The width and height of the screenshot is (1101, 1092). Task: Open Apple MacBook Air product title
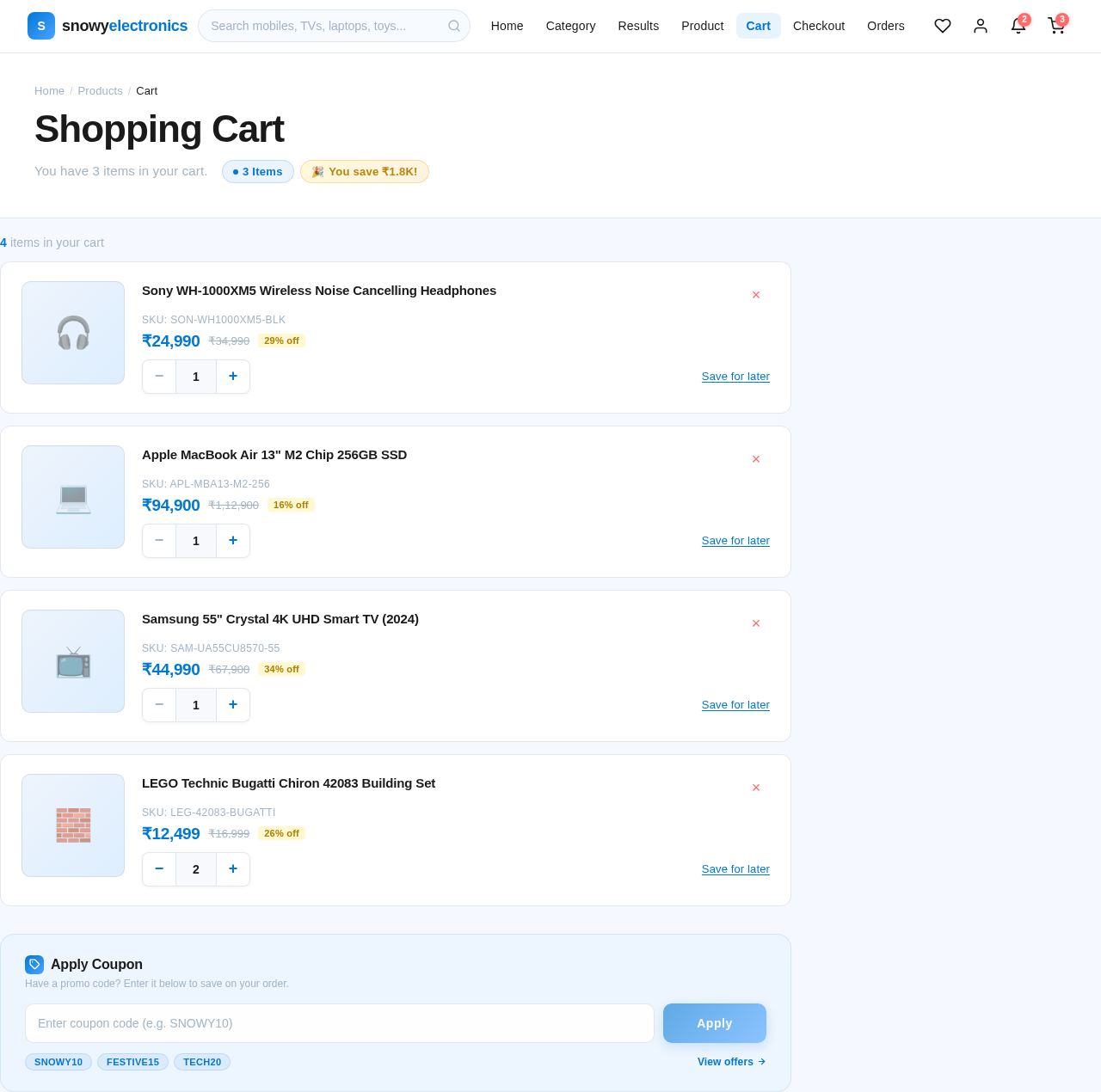coord(274,455)
